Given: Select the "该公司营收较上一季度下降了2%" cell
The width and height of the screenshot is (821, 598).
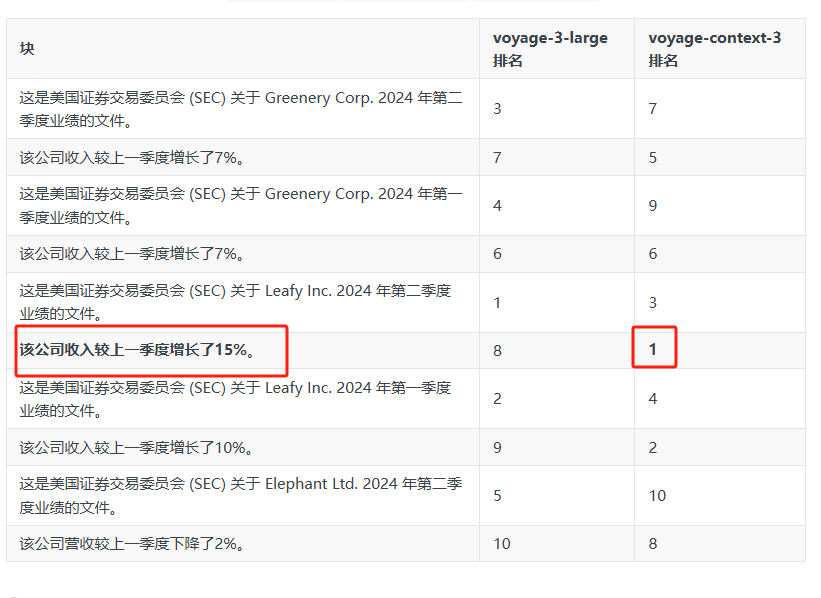Looking at the screenshot, I should click(132, 544).
